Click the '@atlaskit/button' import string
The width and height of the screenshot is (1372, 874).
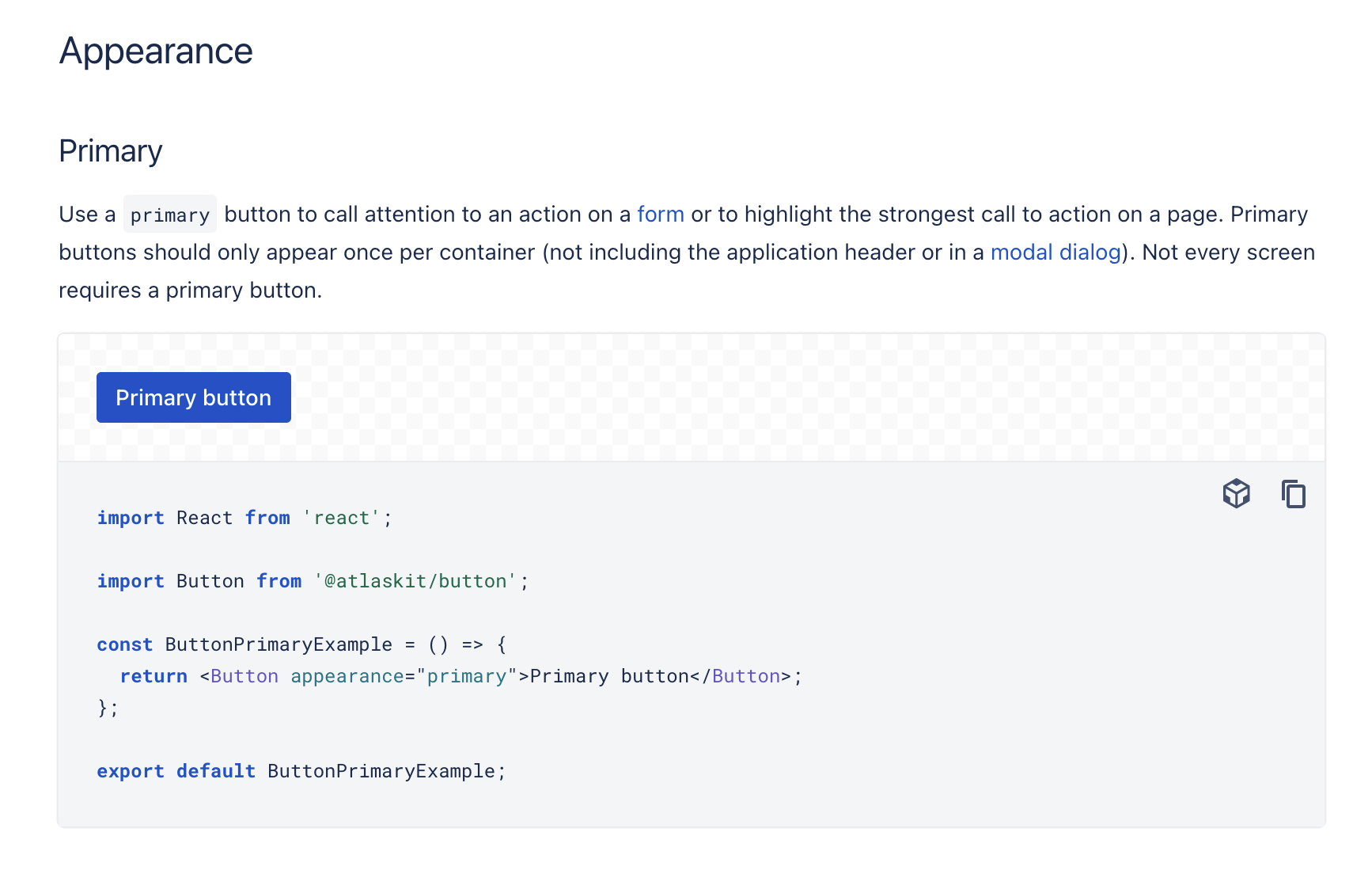click(x=415, y=581)
